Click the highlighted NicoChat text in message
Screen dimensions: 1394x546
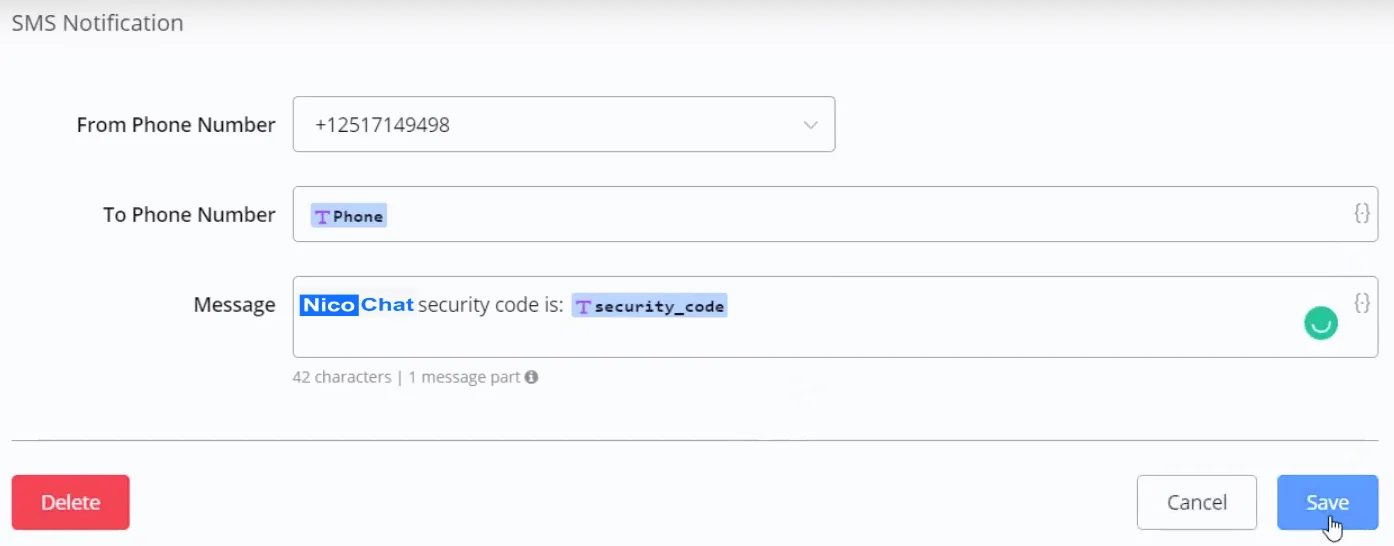tap(357, 305)
